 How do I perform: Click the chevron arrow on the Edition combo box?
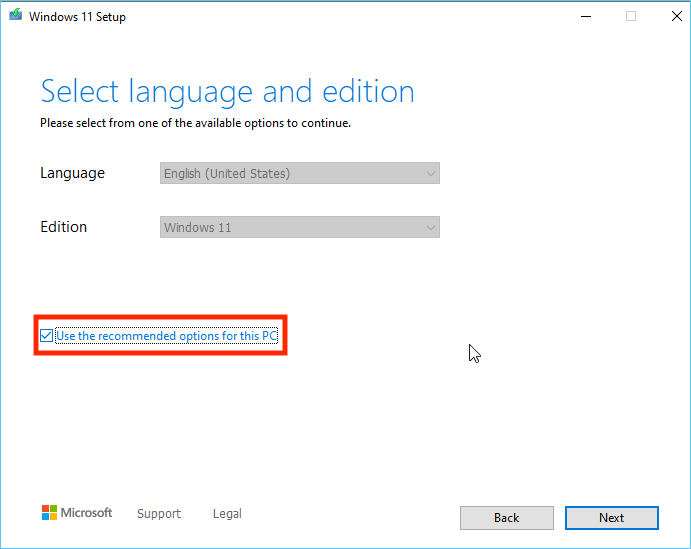(x=430, y=227)
